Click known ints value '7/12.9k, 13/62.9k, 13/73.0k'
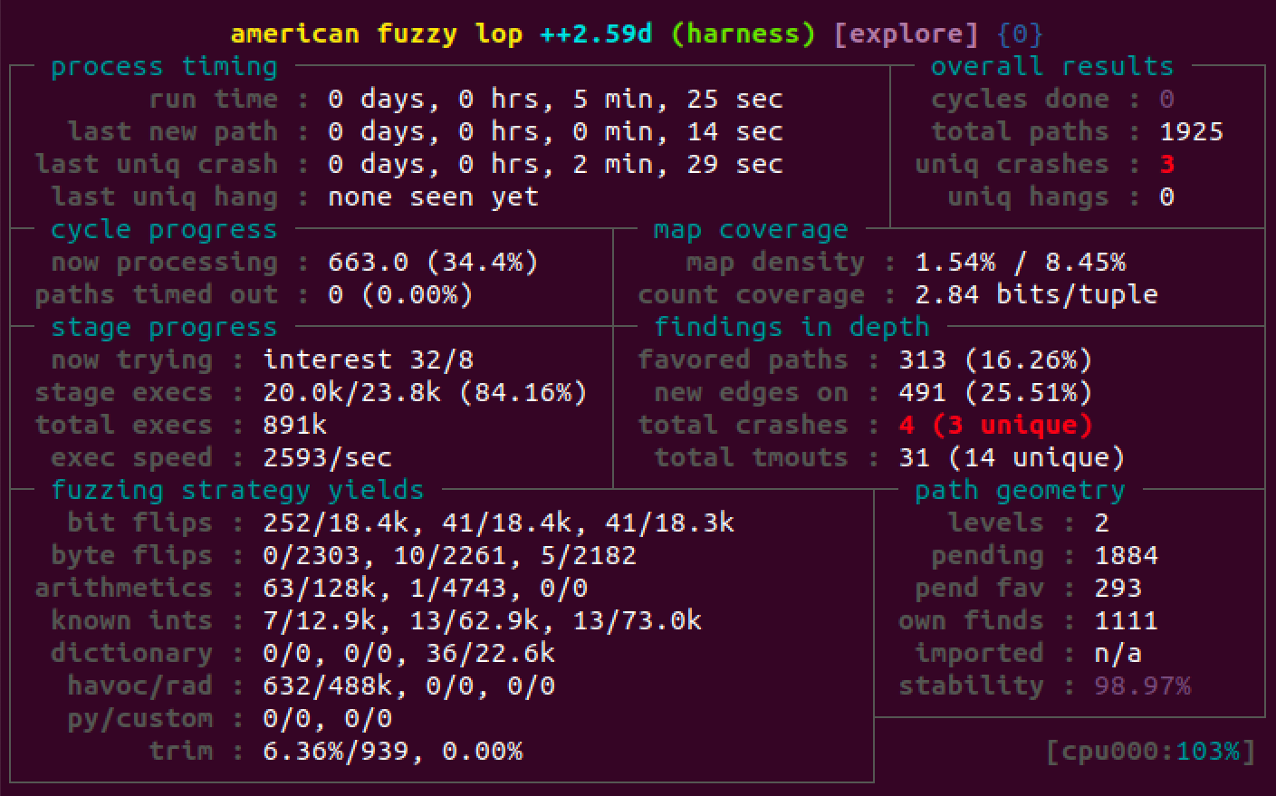This screenshot has height=796, width=1276. tap(482, 621)
